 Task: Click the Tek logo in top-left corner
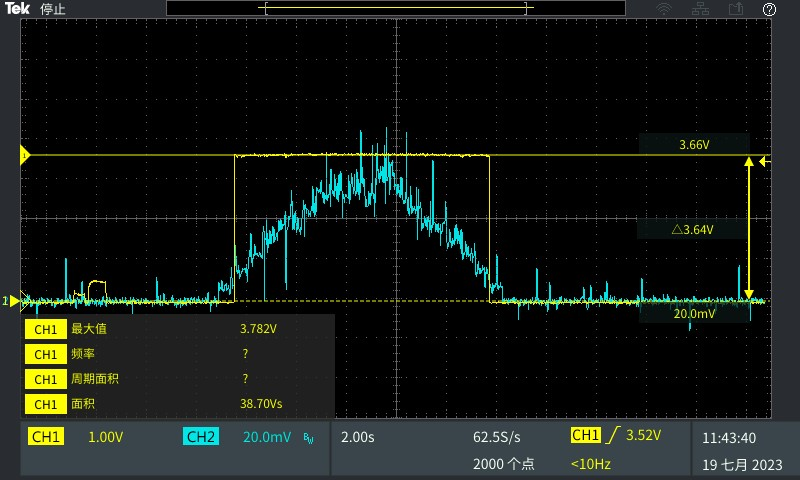pos(17,9)
